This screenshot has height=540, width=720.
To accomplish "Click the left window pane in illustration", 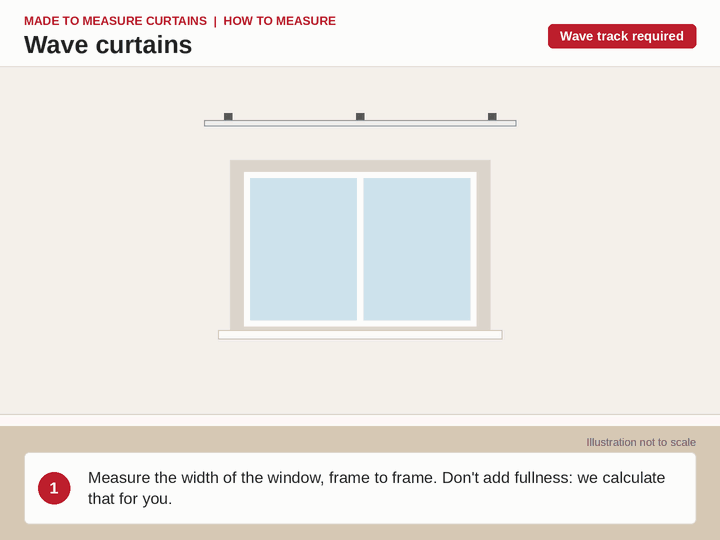I will pos(303,249).
